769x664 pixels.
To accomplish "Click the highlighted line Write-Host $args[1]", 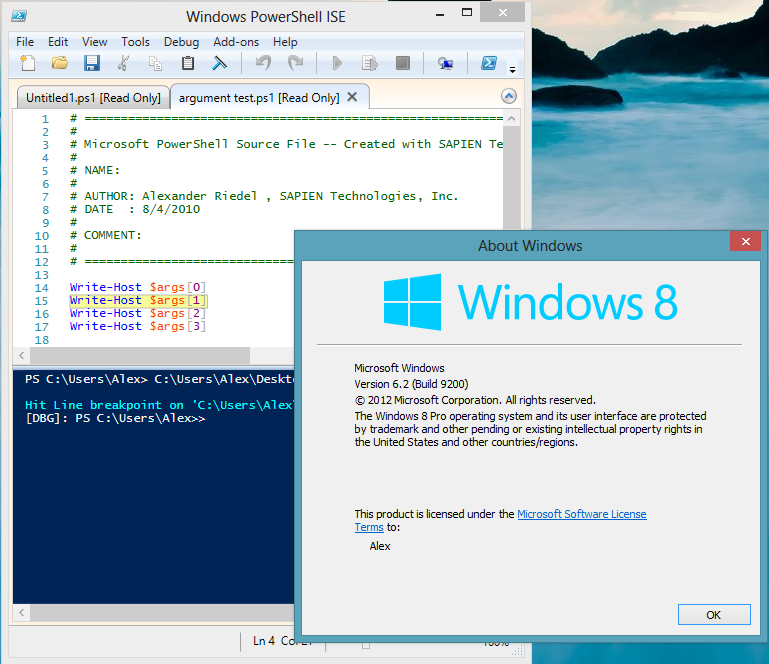I will pyautogui.click(x=138, y=300).
